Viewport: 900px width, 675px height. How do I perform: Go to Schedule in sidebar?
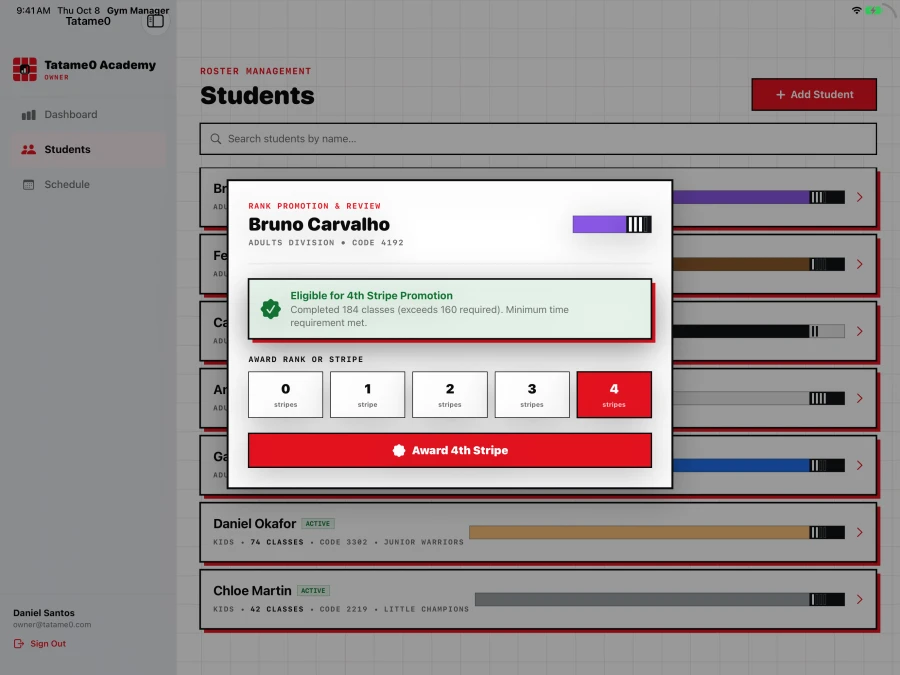(89, 184)
